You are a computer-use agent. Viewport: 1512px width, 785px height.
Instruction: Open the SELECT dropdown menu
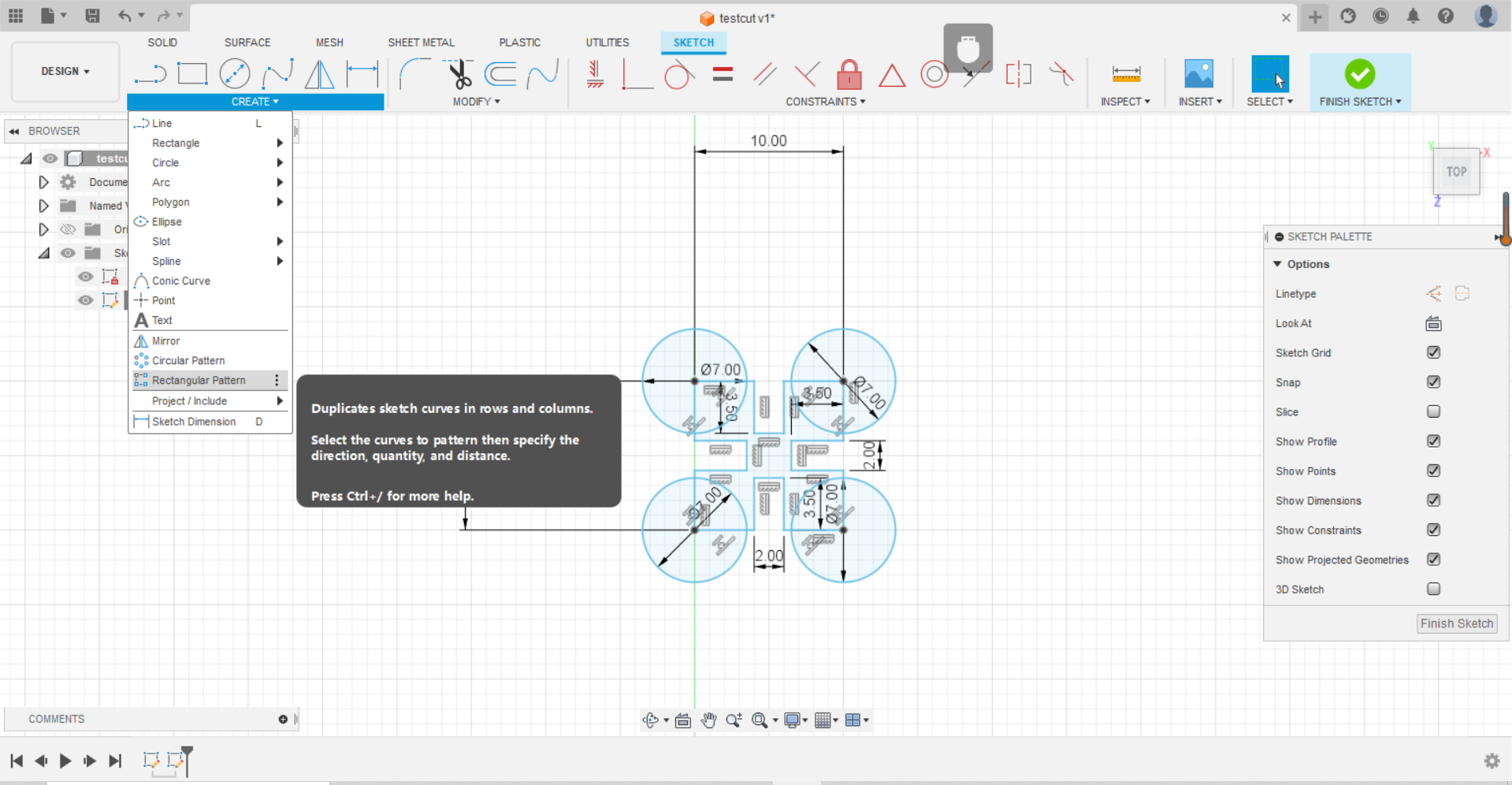(1269, 102)
